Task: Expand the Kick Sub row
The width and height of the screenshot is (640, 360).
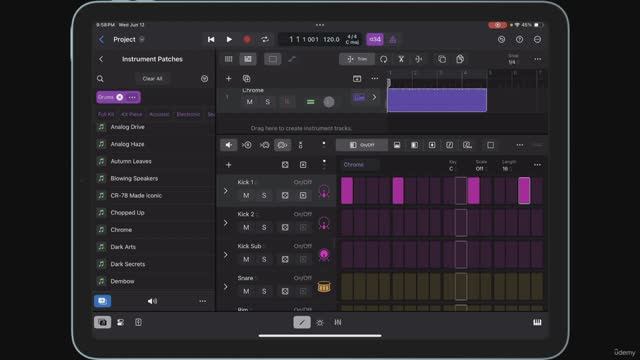Action: point(226,255)
